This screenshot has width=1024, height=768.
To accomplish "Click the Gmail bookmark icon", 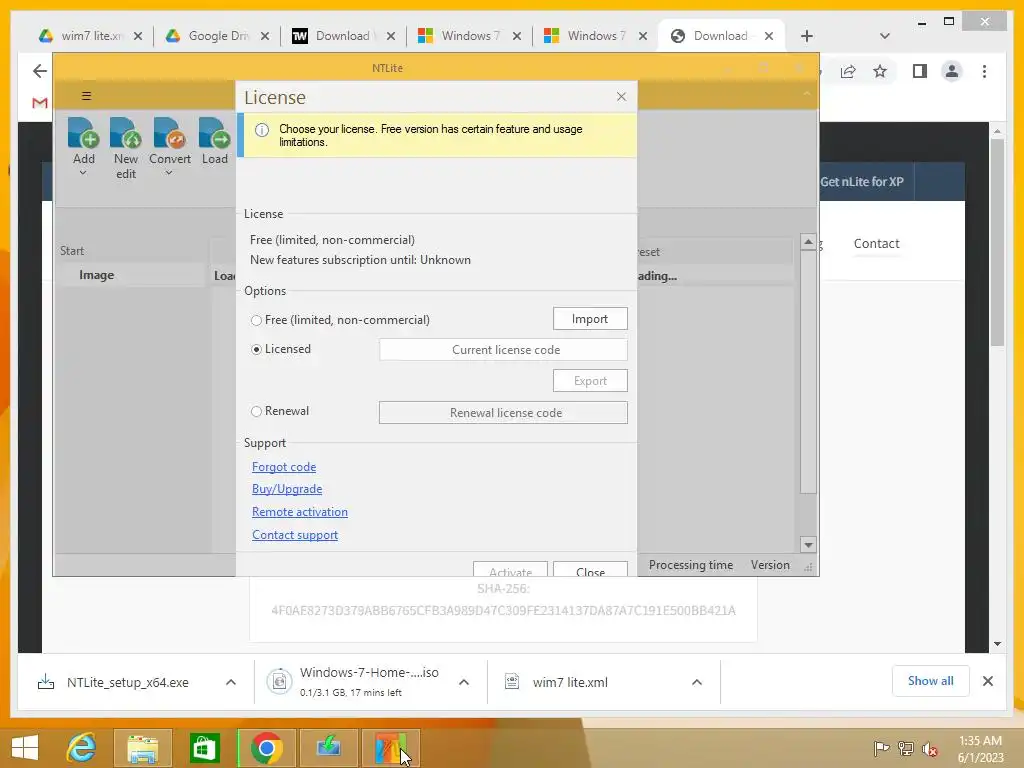I will [40, 103].
